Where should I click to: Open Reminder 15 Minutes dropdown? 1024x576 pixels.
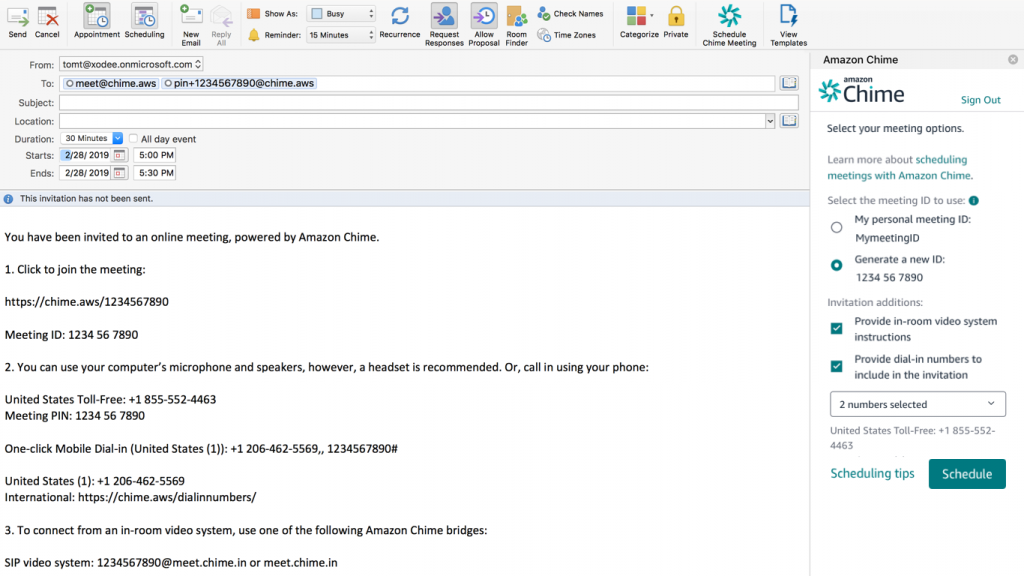[x=341, y=35]
